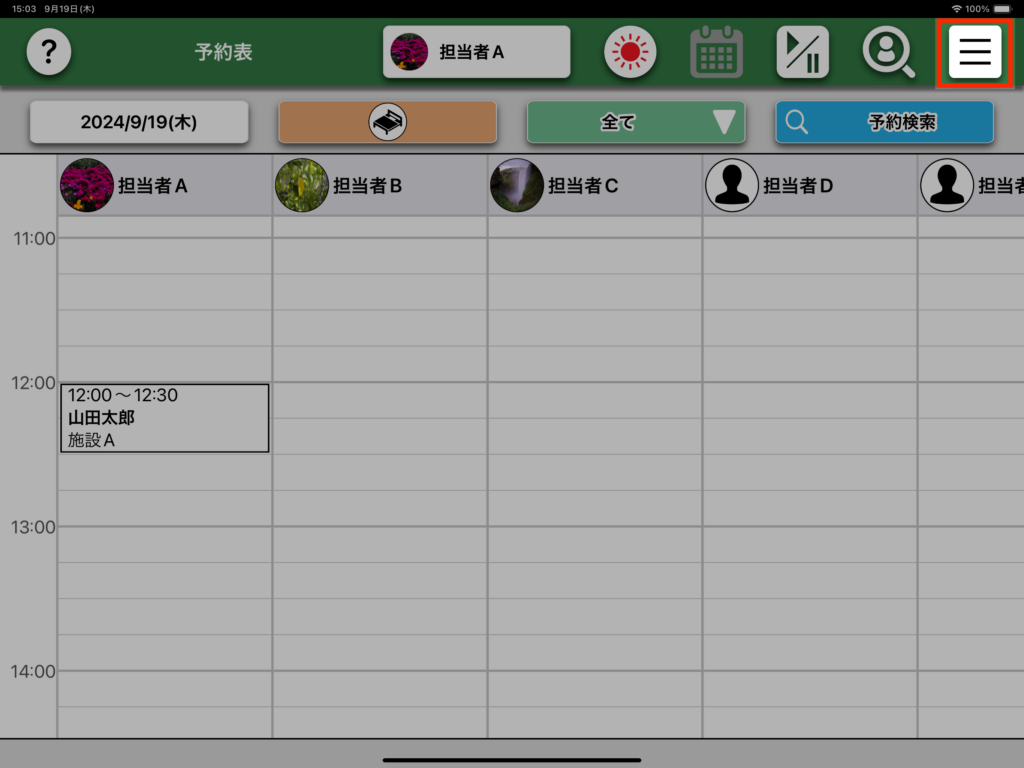Open the 2024/9/19(木) date picker

pyautogui.click(x=139, y=122)
